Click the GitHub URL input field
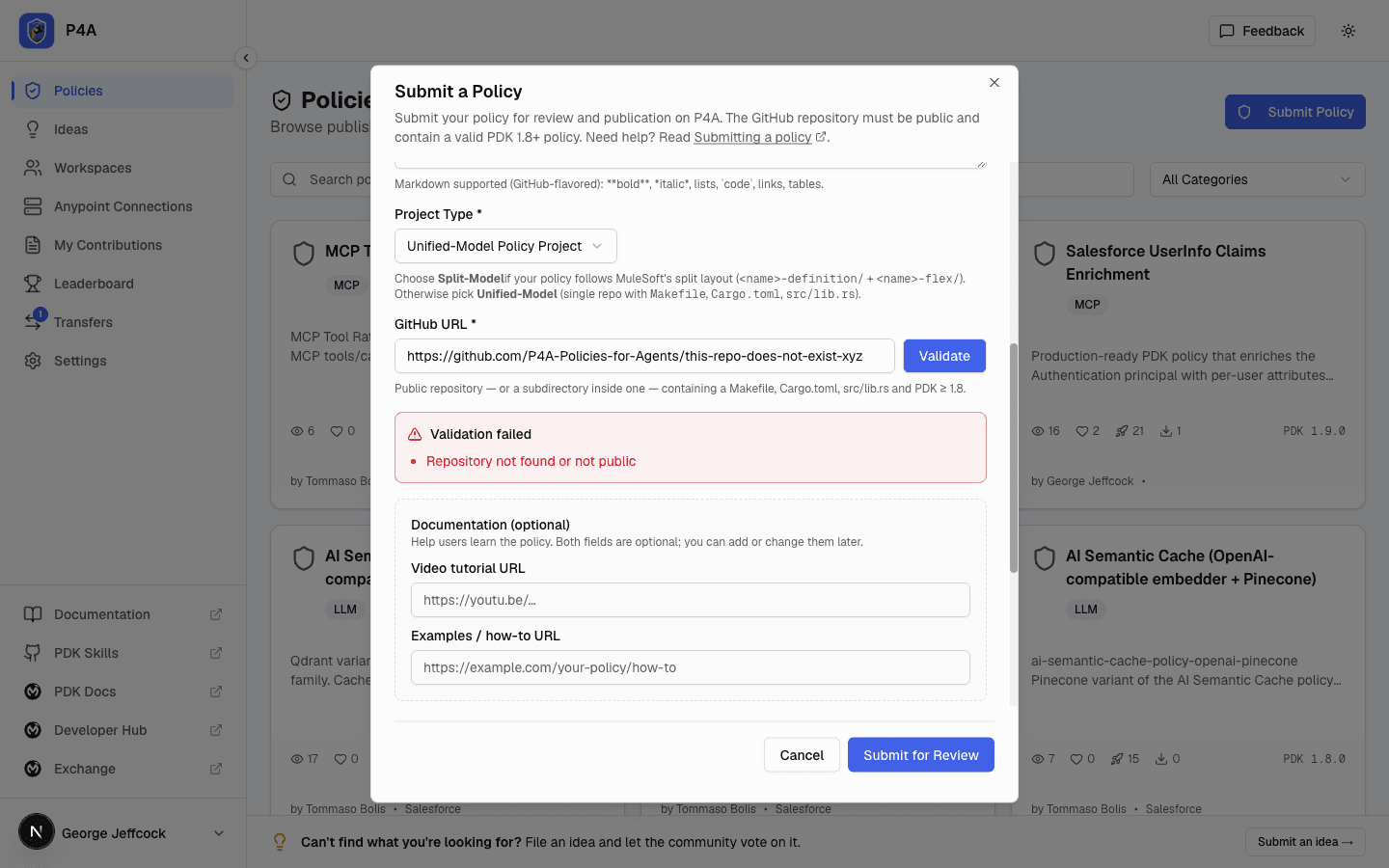Screen dimensions: 1389x868 644,356
